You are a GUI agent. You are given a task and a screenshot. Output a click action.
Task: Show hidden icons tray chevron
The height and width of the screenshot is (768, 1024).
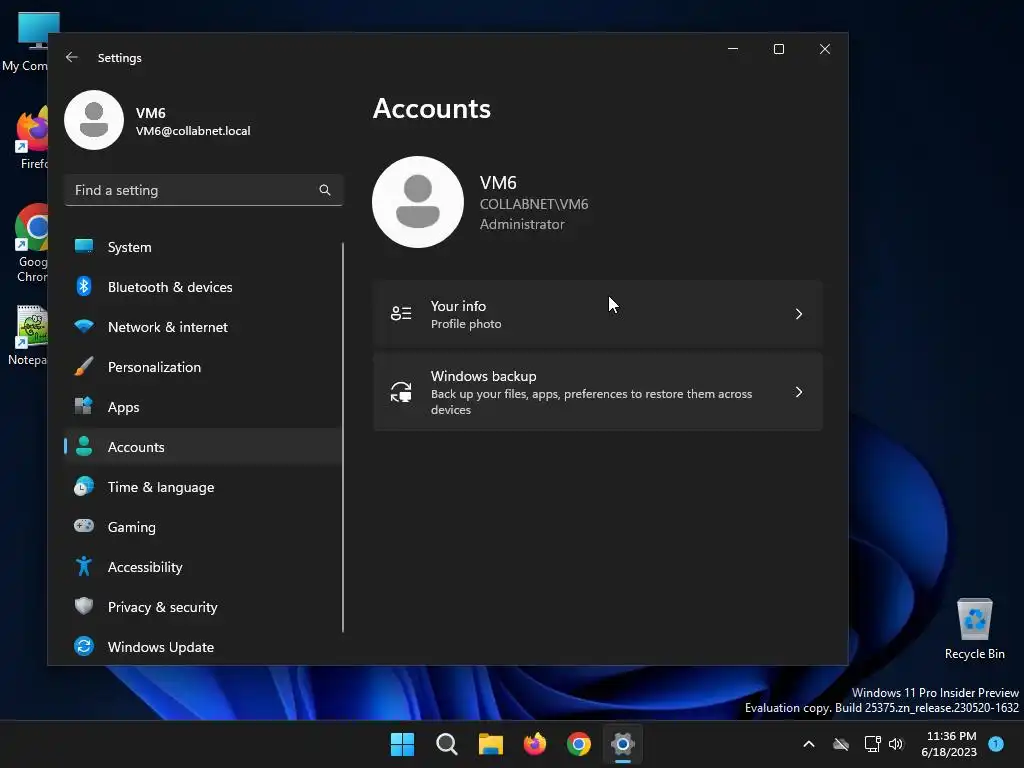[808, 744]
